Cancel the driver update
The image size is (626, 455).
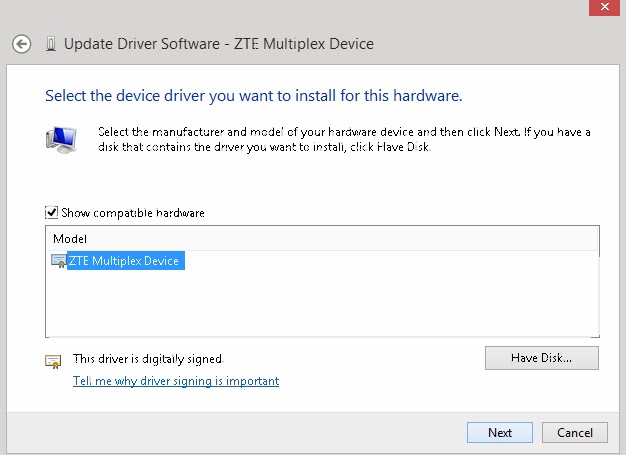click(x=575, y=433)
